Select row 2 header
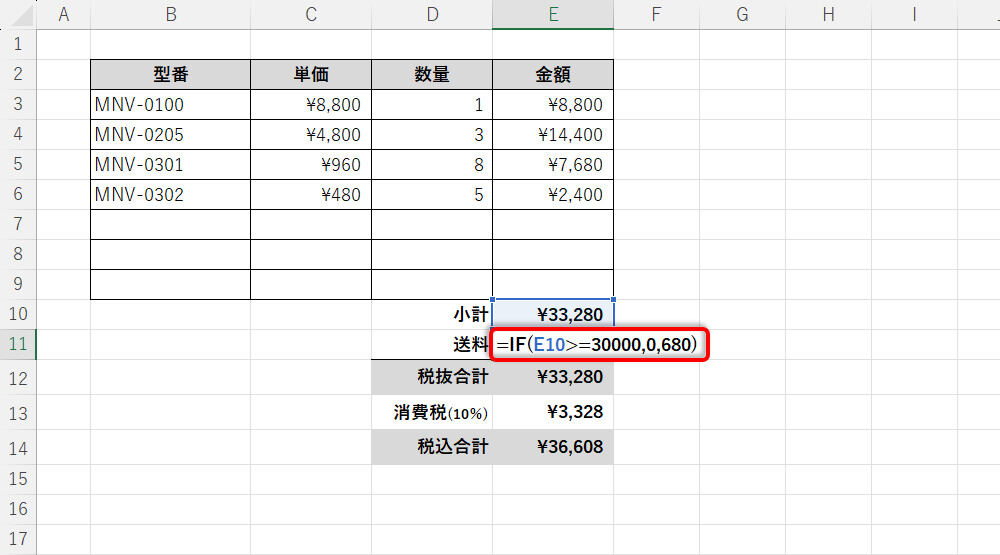 click(x=18, y=75)
